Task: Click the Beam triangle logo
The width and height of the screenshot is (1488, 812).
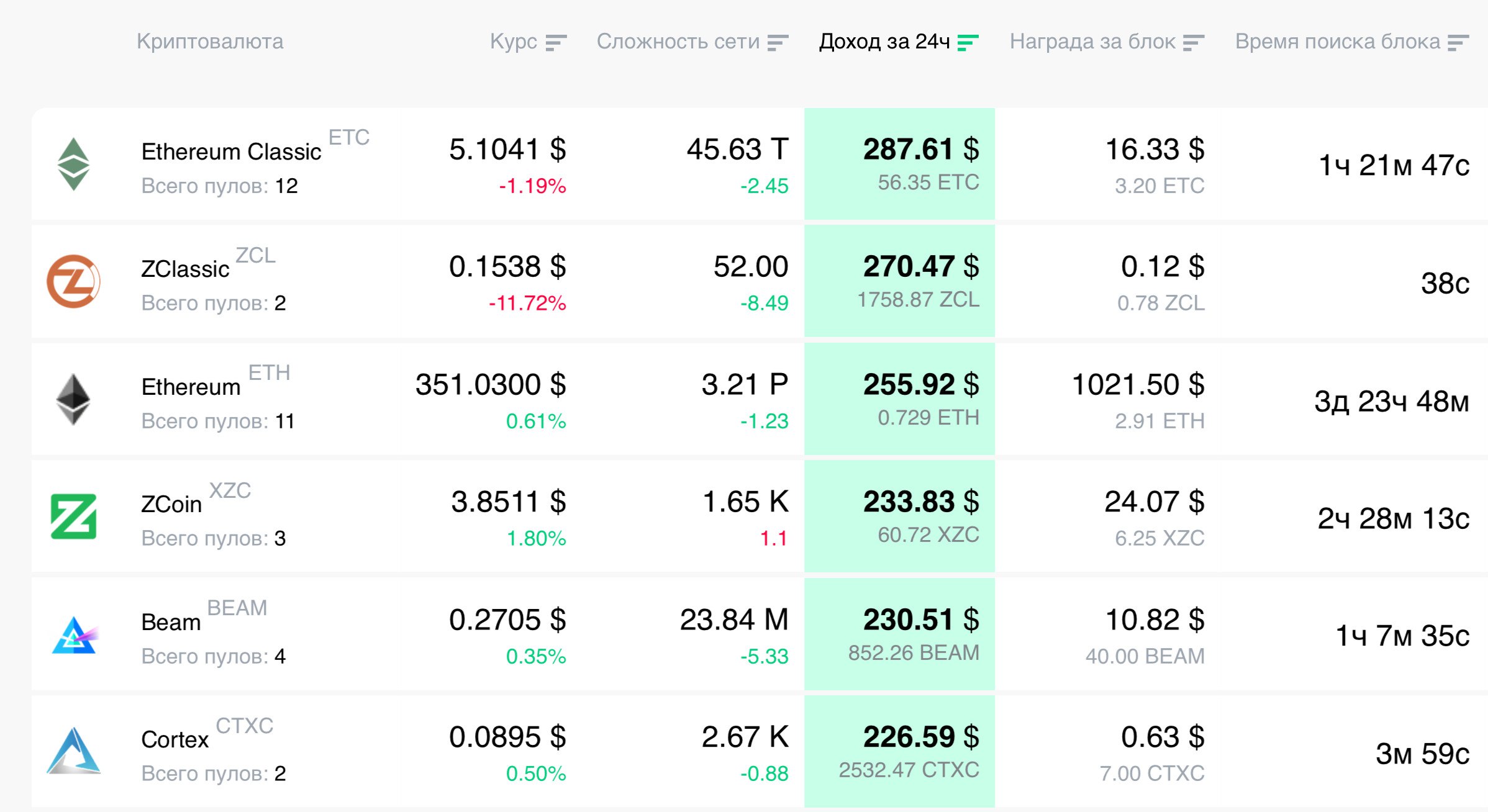Action: tap(75, 634)
